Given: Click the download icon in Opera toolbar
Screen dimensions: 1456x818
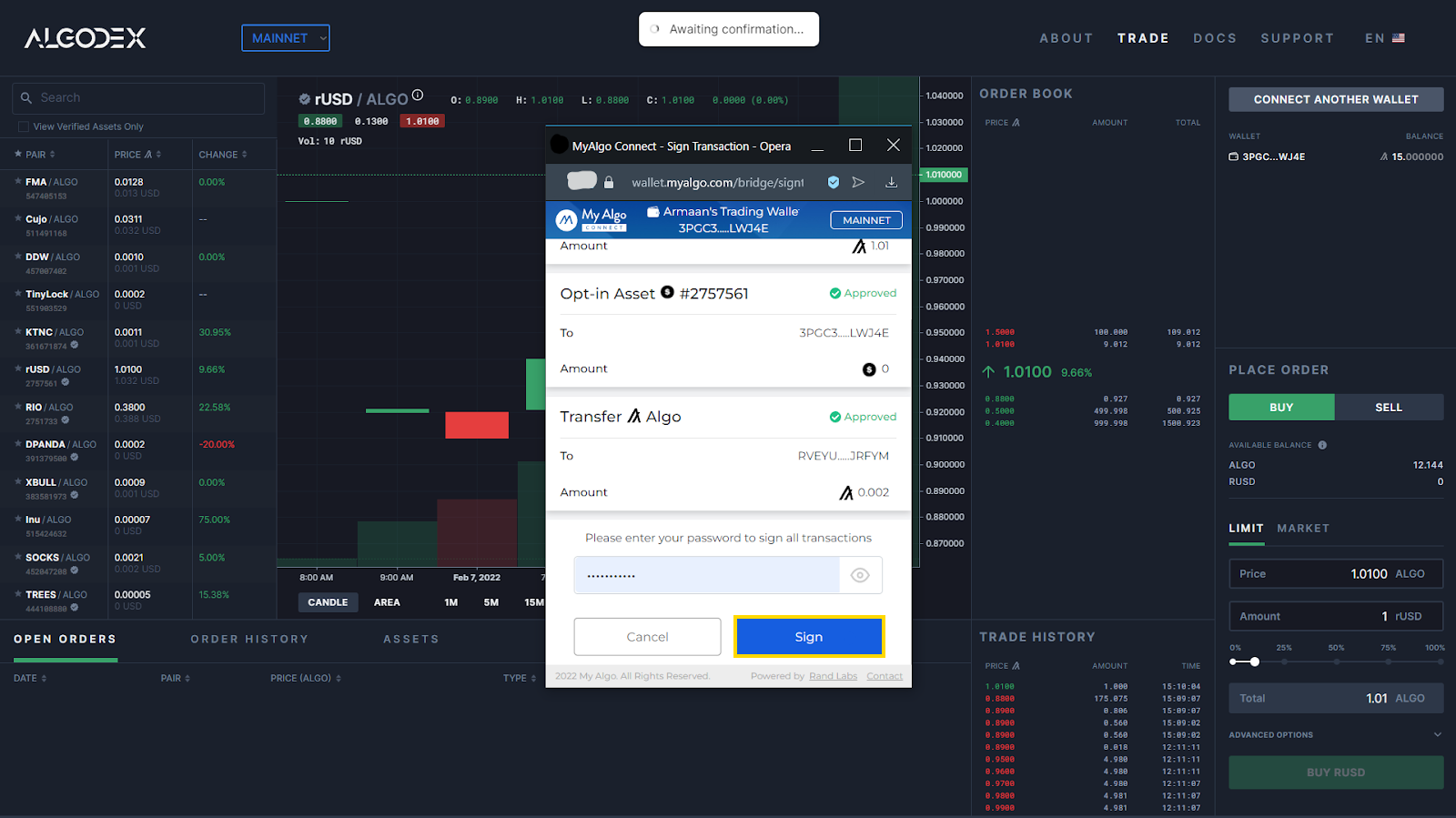Looking at the screenshot, I should pyautogui.click(x=891, y=182).
